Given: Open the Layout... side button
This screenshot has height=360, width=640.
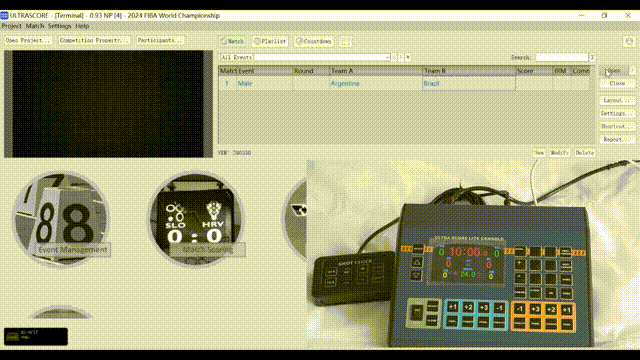Looking at the screenshot, I should click(x=617, y=100).
